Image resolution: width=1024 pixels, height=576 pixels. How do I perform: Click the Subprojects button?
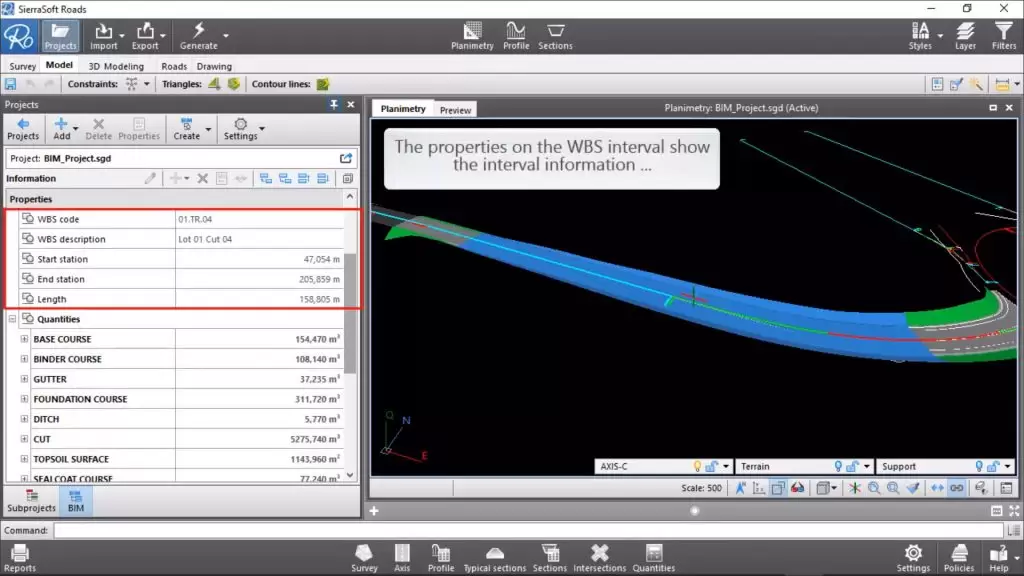click(31, 499)
